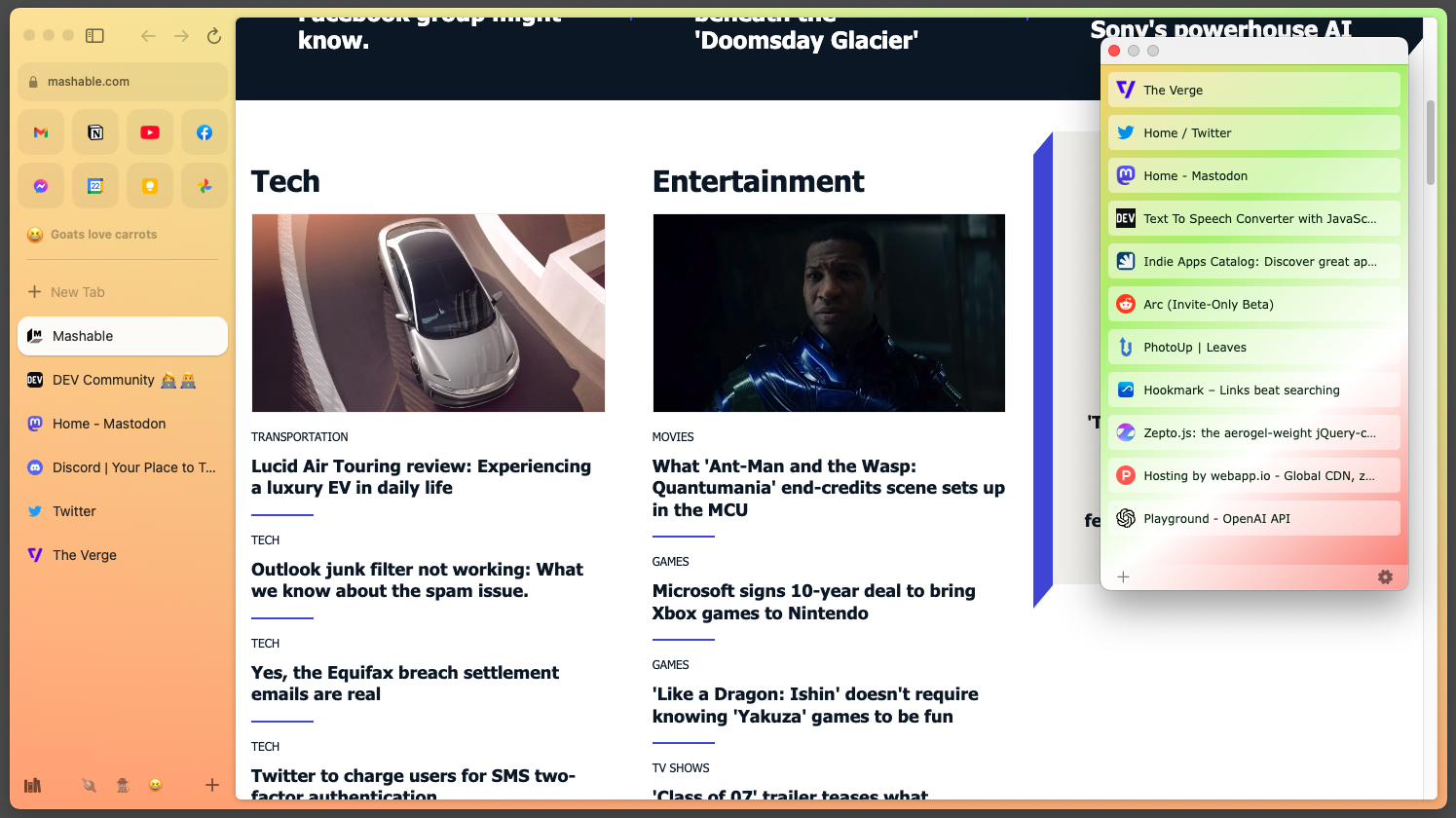The width and height of the screenshot is (1456, 818).
Task: Open Outlook junk filter article
Action: point(417,580)
